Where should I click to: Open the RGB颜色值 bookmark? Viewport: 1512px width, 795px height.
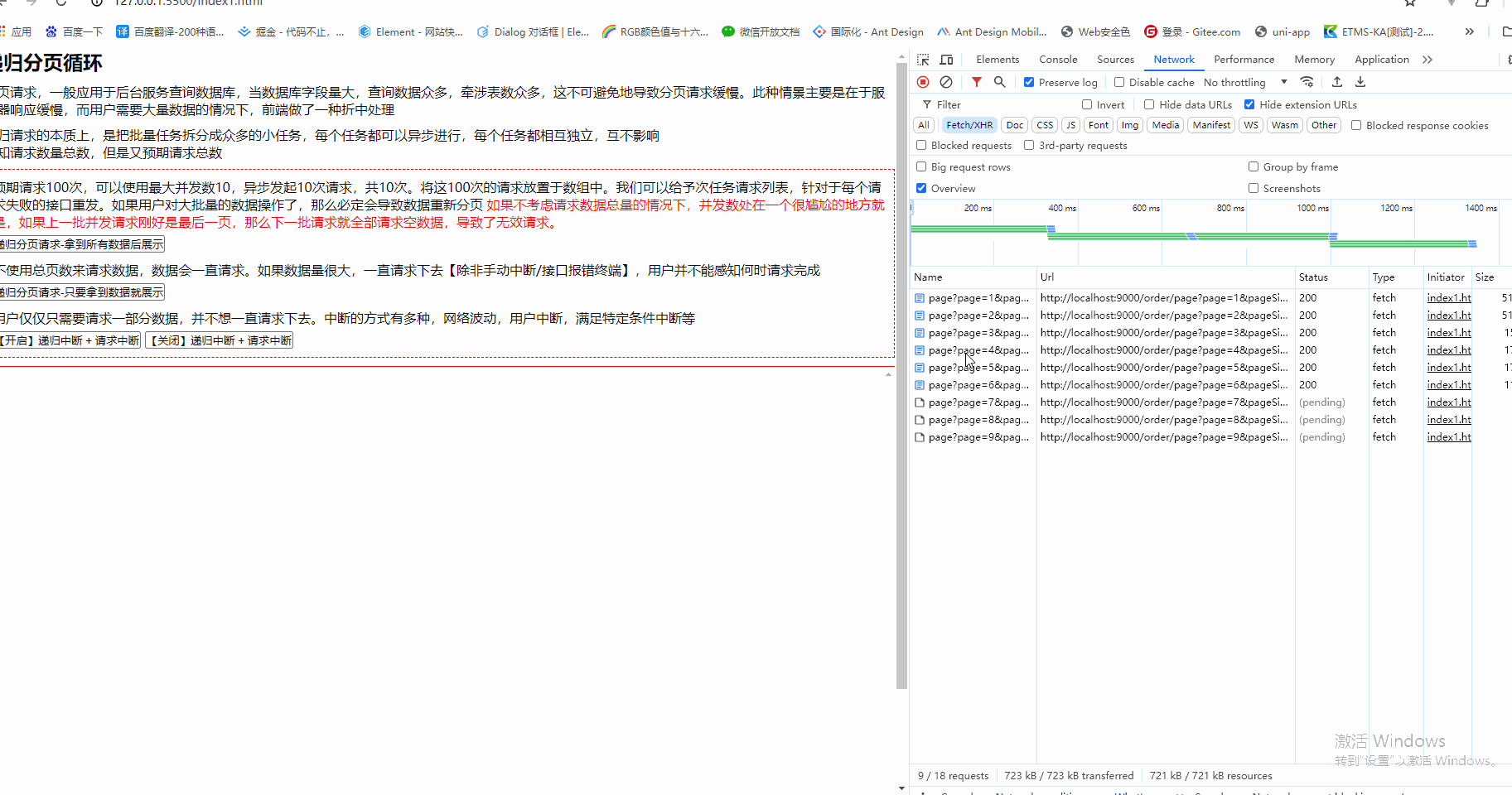click(x=655, y=32)
